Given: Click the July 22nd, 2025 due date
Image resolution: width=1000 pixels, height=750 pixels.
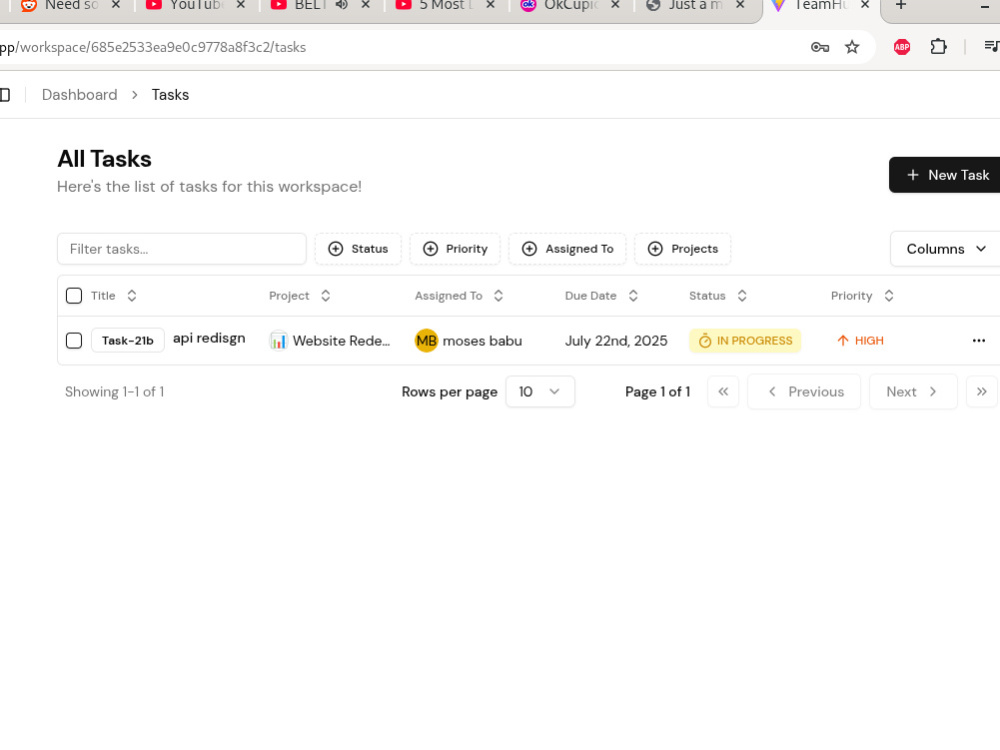Looking at the screenshot, I should 616,341.
